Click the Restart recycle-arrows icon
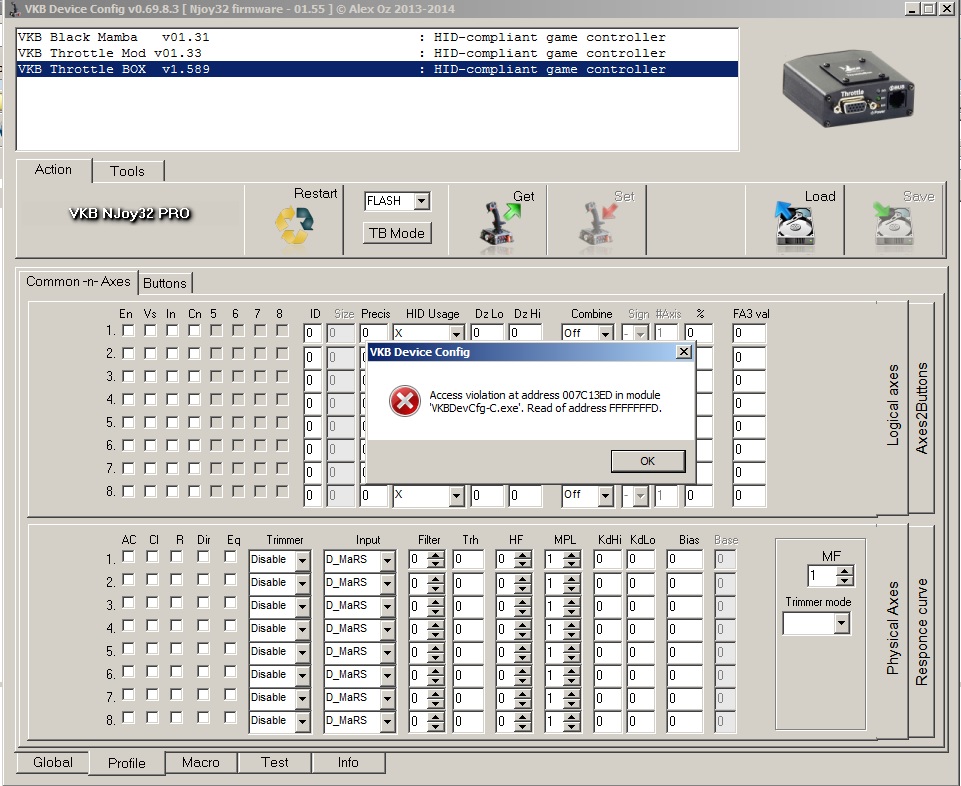The width and height of the screenshot is (961, 786). coord(294,225)
